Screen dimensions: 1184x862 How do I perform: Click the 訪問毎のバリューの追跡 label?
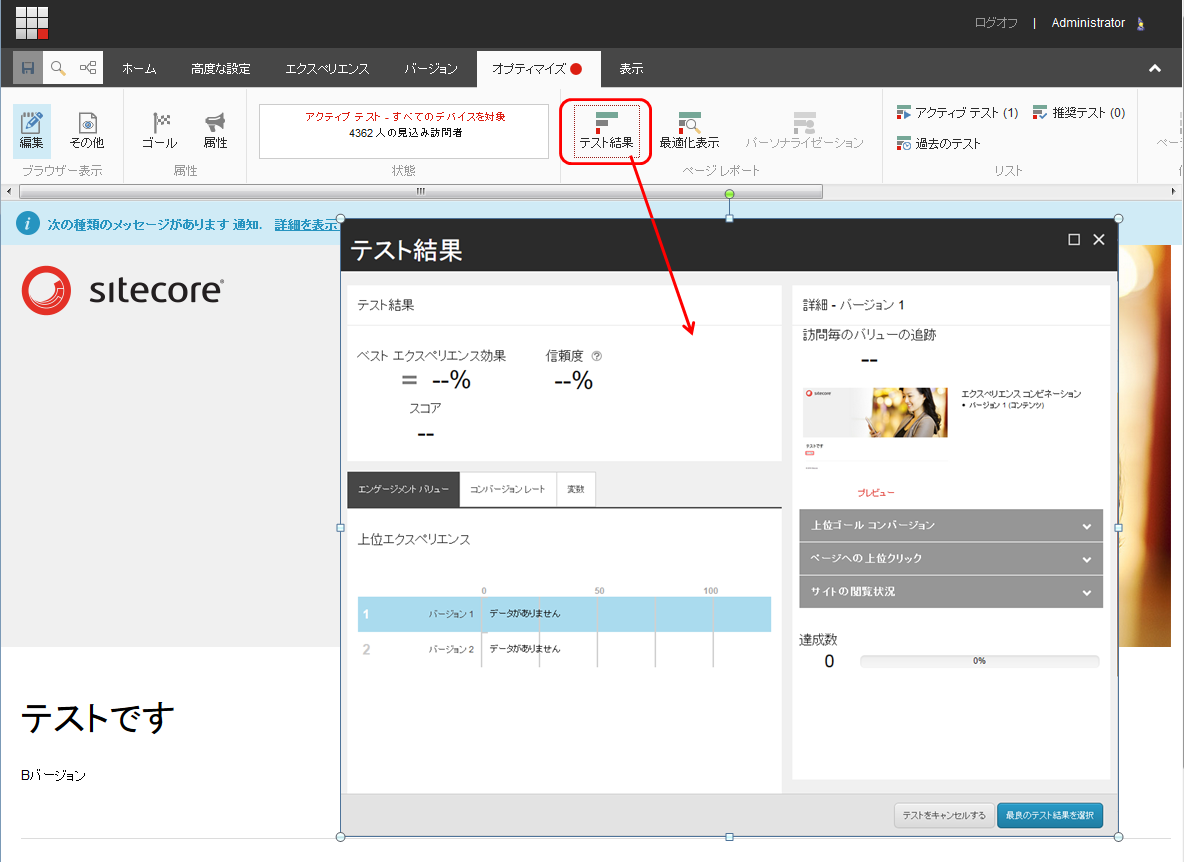click(869, 334)
